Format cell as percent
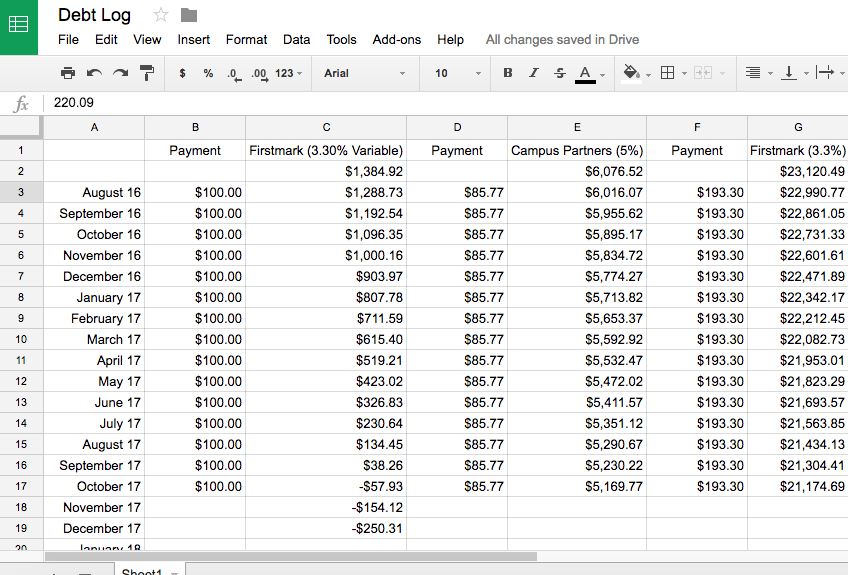The image size is (848, 575). click(x=208, y=73)
